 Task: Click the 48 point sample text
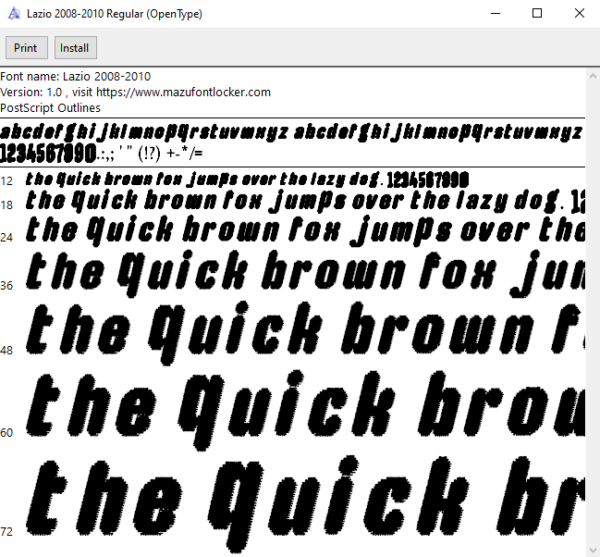point(305,333)
